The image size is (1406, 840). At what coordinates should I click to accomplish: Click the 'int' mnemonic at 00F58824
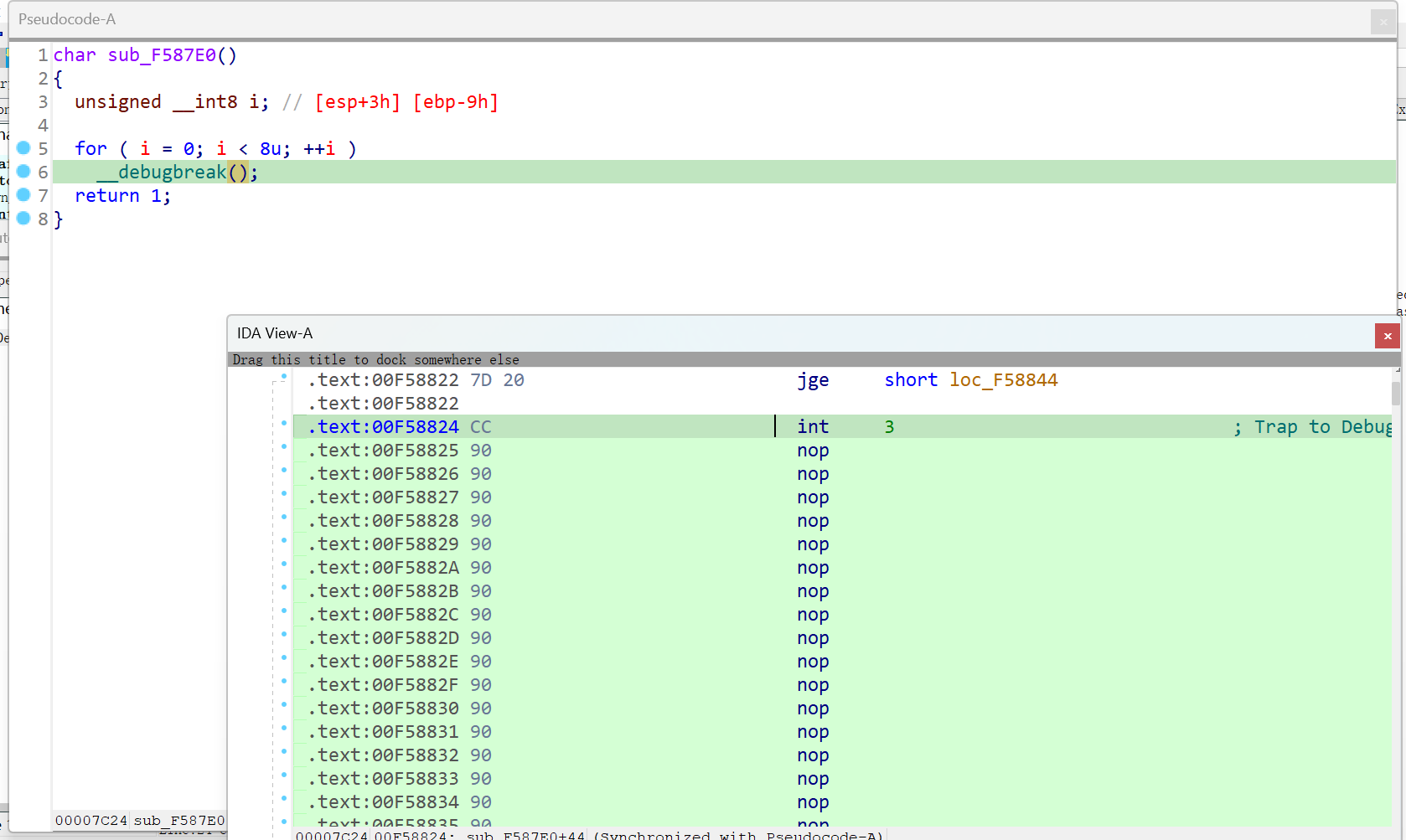(813, 427)
